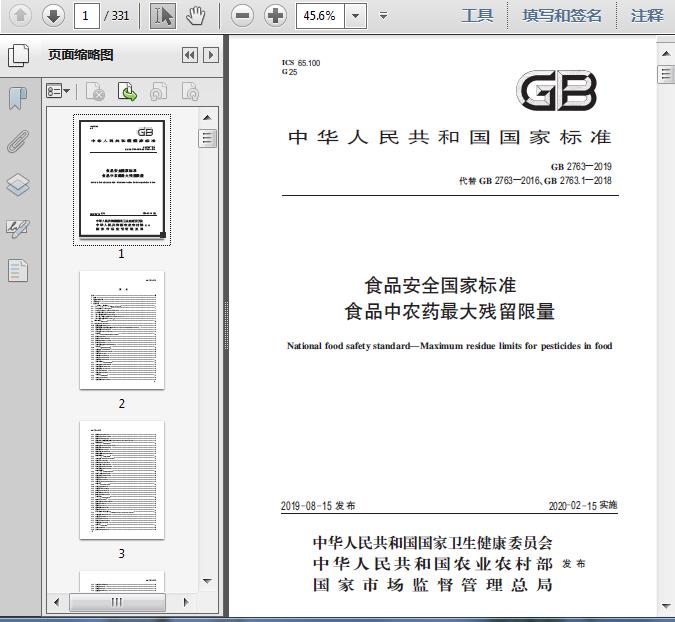Viewport: 675px width, 622px height.
Task: Click thumbnail panel scroll right arrow
Action: pyautogui.click(x=186, y=602)
